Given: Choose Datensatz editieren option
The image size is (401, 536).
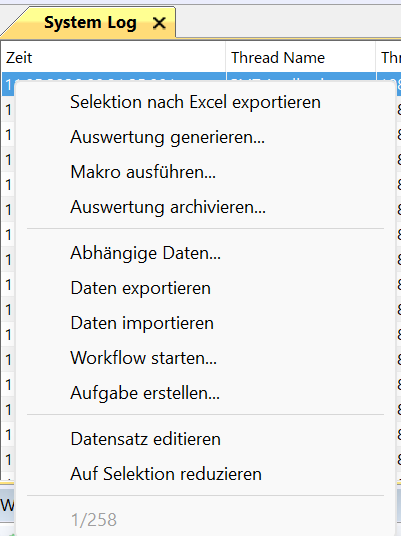Looking at the screenshot, I should tap(205, 439).
